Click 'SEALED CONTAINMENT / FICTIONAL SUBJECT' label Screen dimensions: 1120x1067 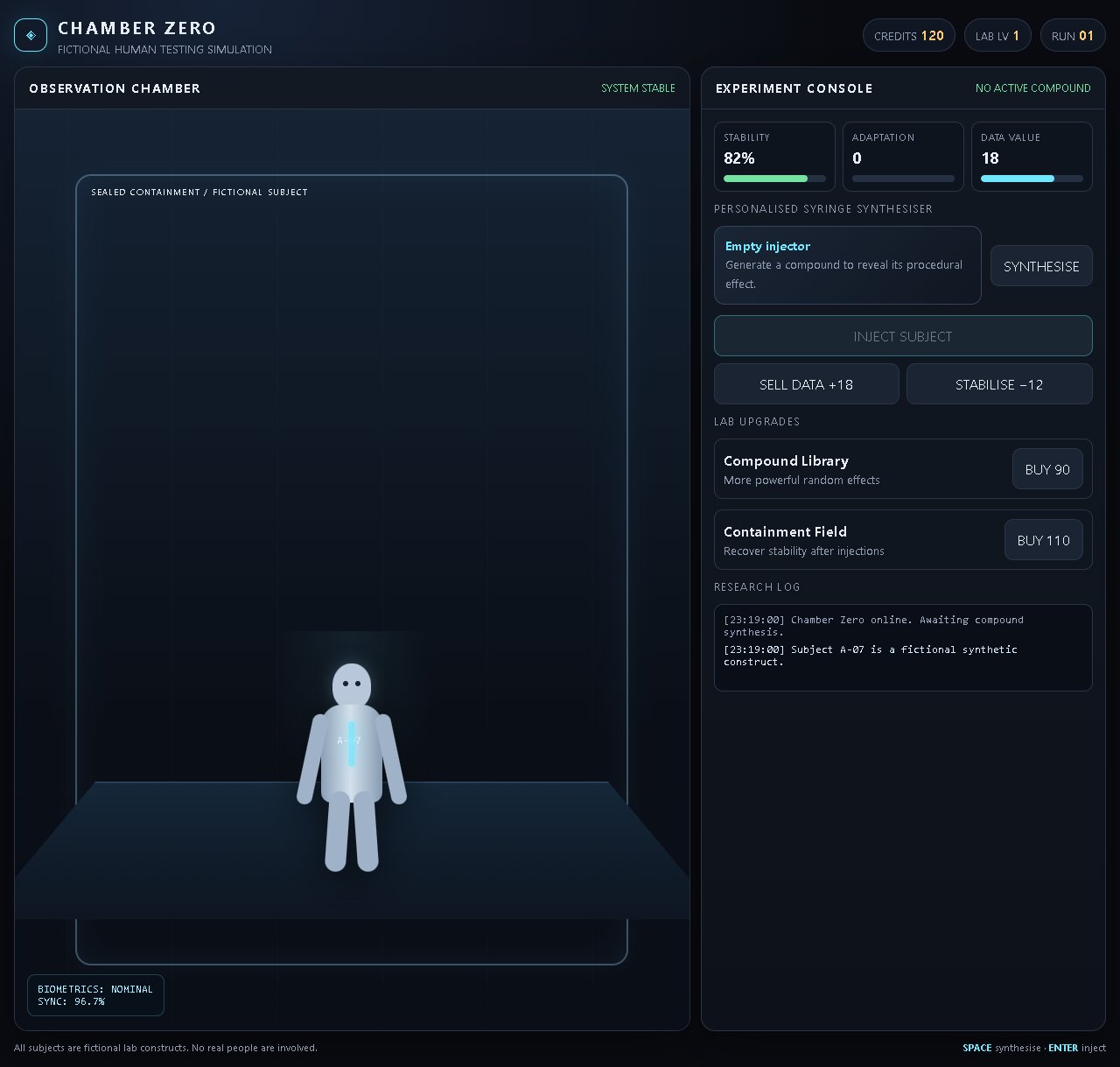pos(199,192)
